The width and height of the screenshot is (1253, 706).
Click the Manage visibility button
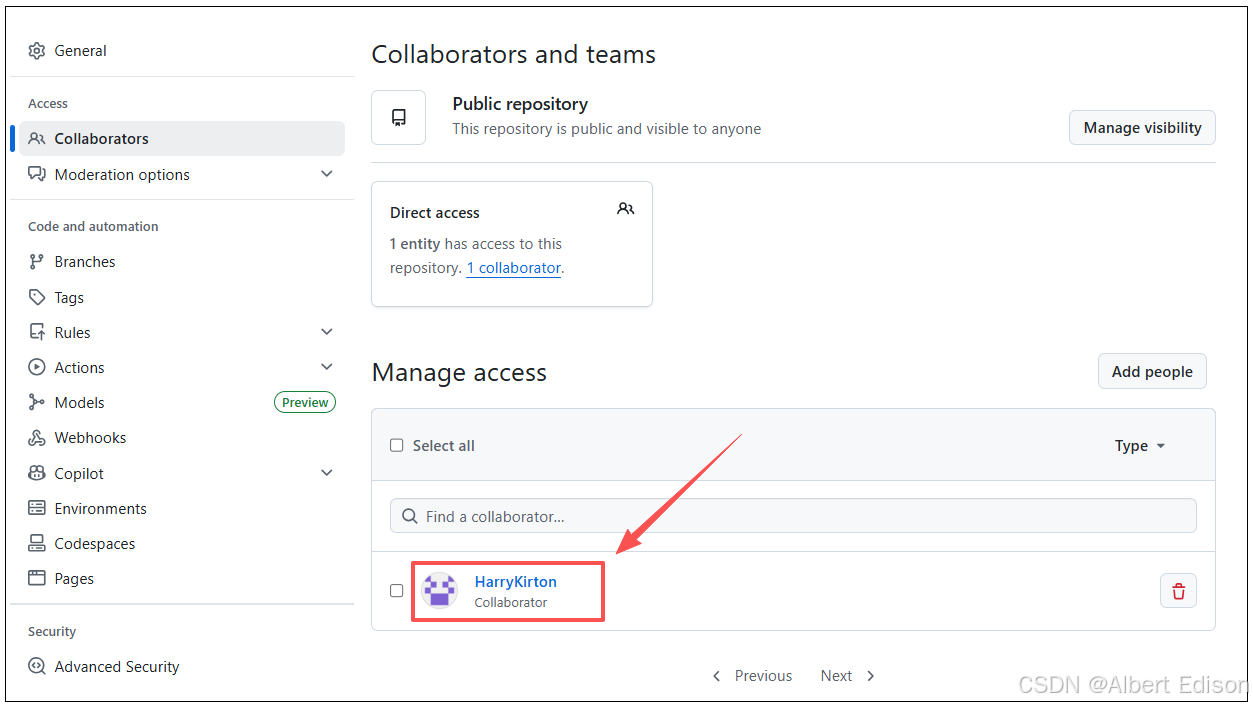pos(1142,128)
